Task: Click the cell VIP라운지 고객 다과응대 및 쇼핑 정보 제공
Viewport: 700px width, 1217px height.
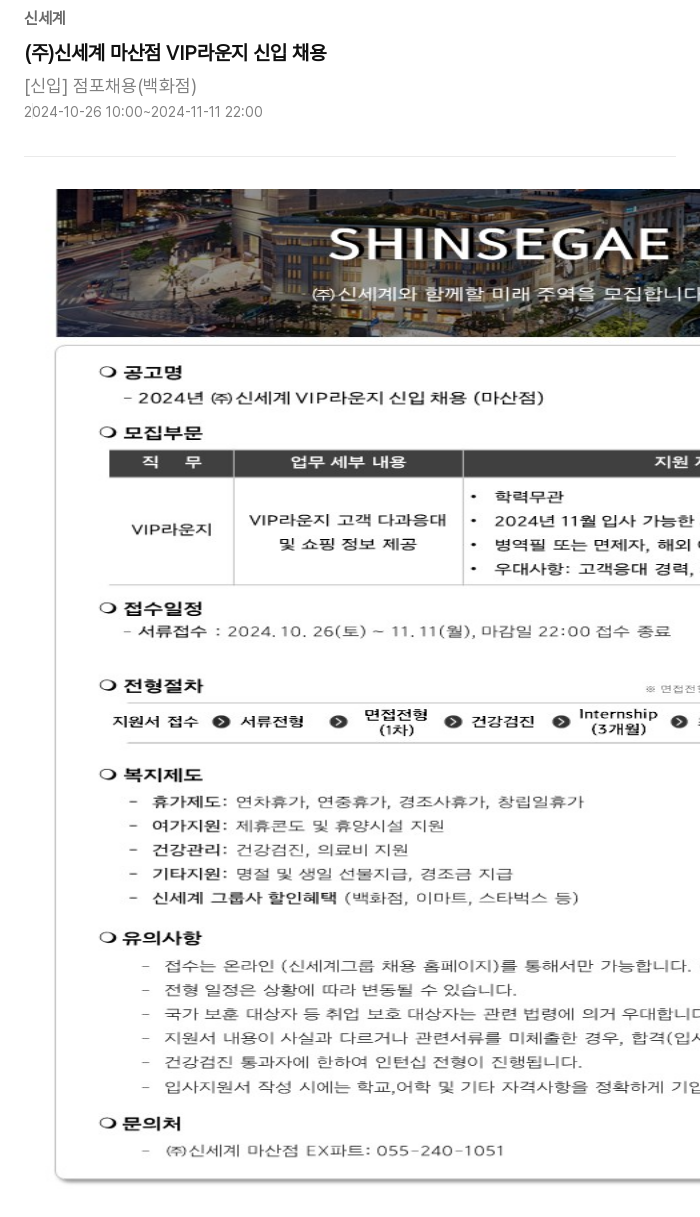Action: (348, 532)
